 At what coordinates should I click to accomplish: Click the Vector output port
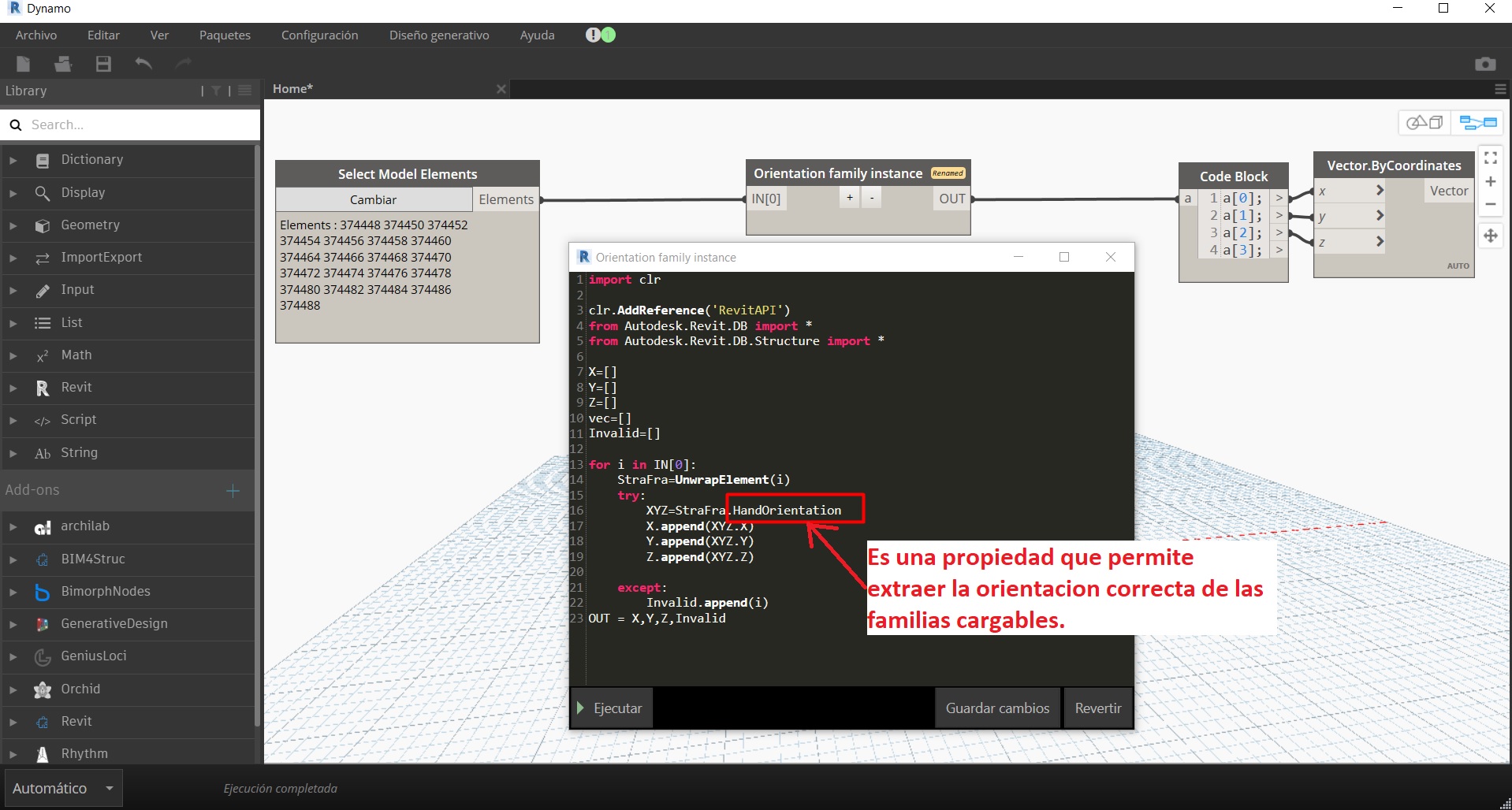tap(1449, 191)
